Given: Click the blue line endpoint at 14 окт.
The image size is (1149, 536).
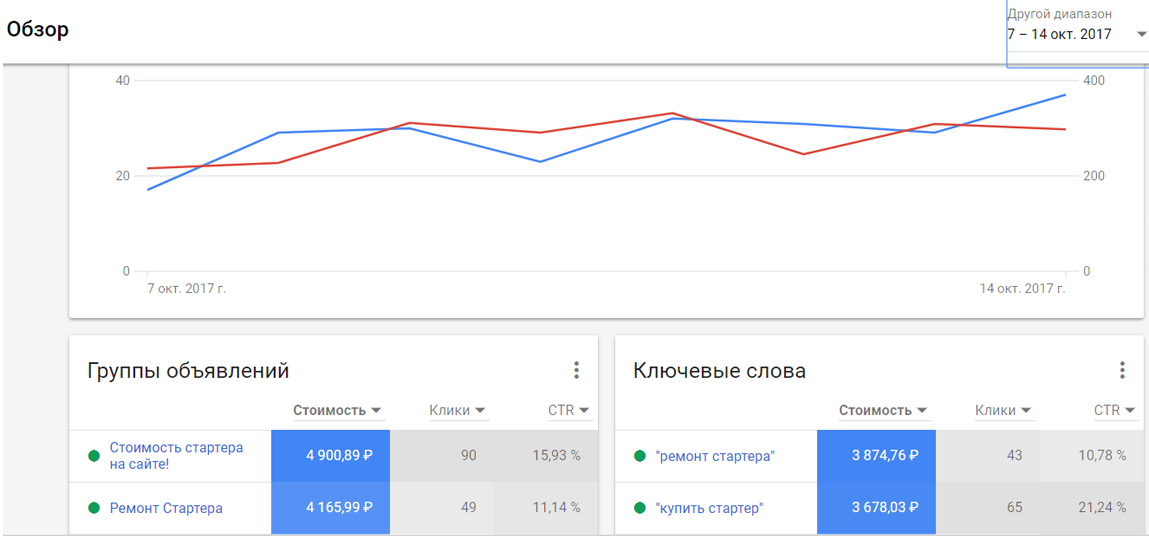Looking at the screenshot, I should tap(1065, 95).
